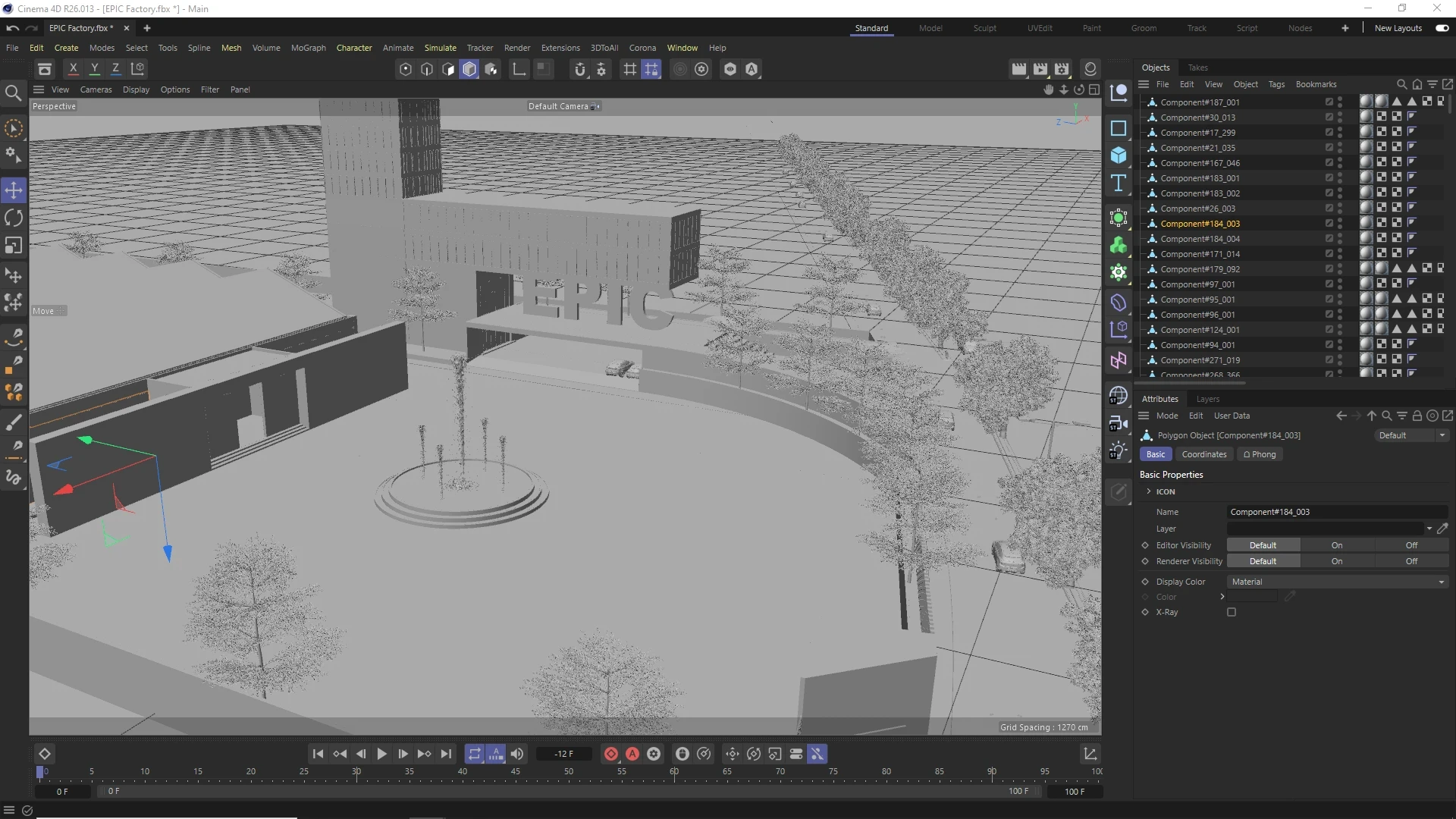Enable the Snap settings icon
The height and width of the screenshot is (819, 1456).
click(601, 69)
